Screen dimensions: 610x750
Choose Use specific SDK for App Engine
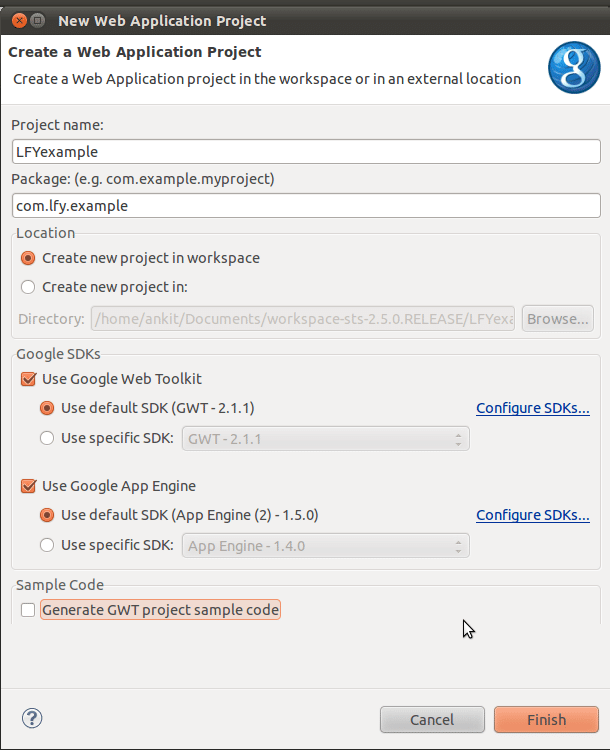47,545
